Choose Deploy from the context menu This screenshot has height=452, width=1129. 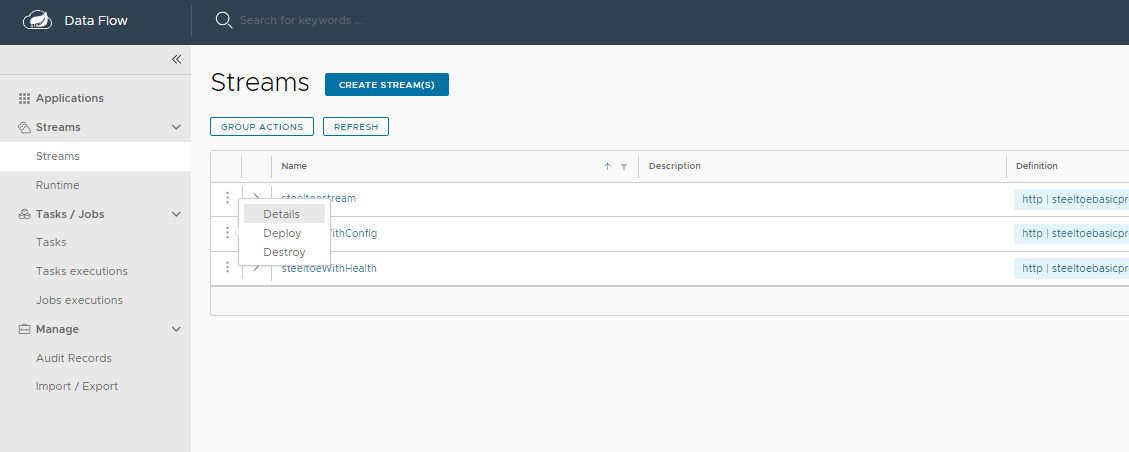(x=282, y=233)
